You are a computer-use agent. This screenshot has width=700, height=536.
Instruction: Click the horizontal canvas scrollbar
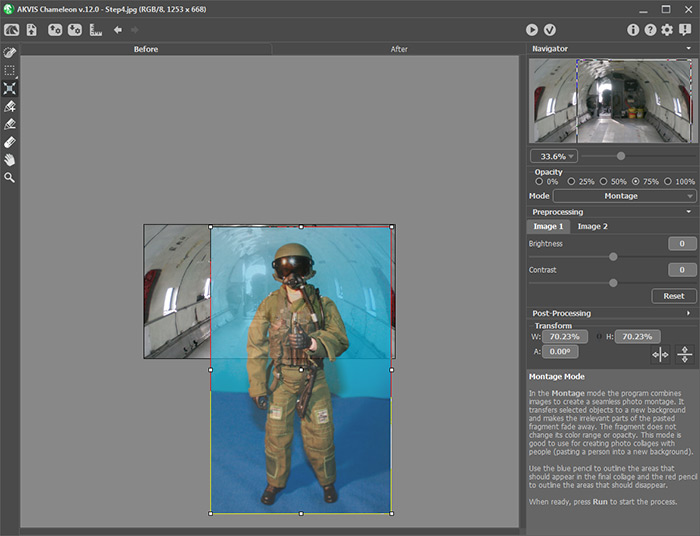[x=270, y=531]
